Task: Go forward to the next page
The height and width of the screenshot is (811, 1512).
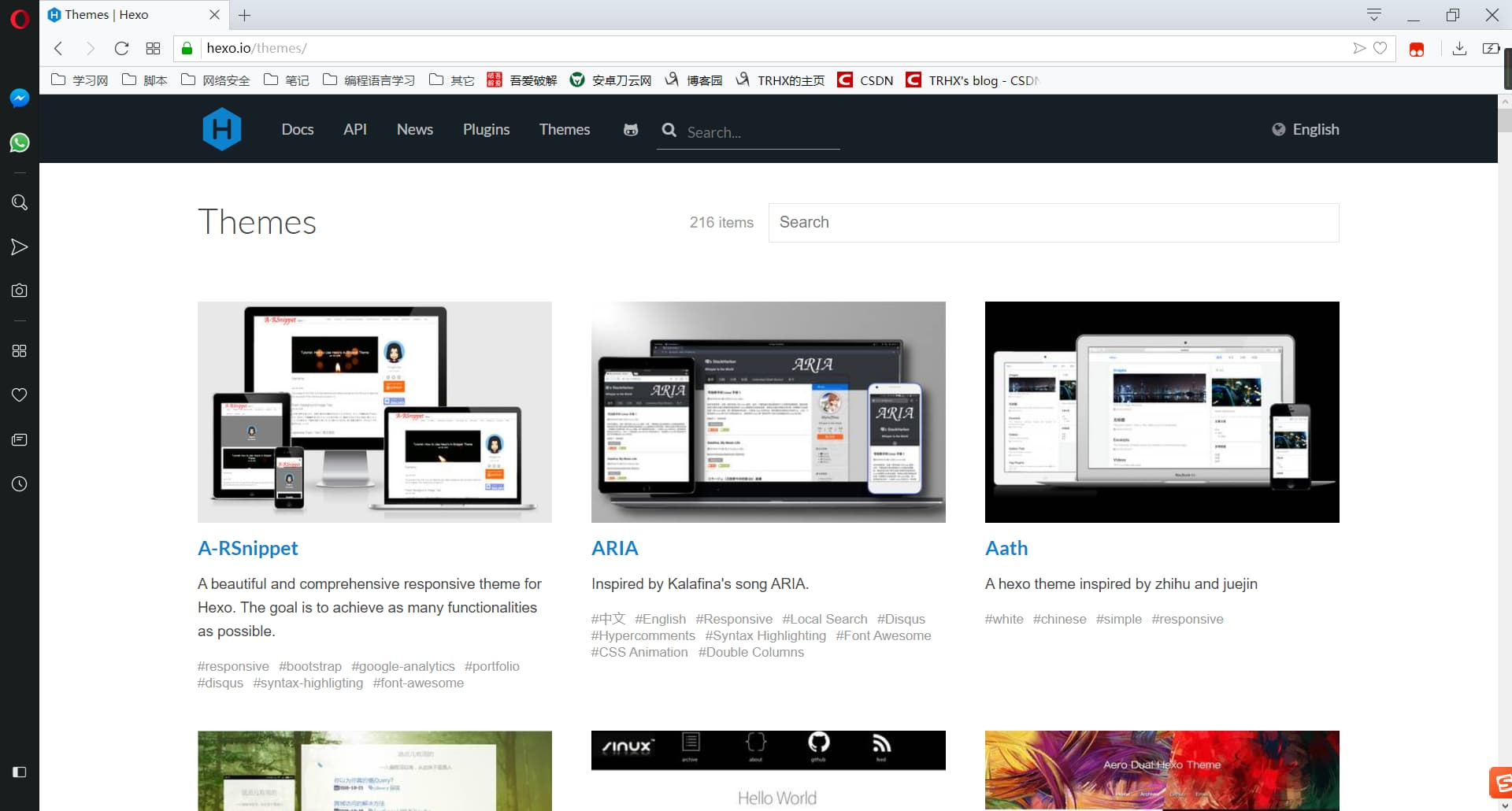Action: 90,48
